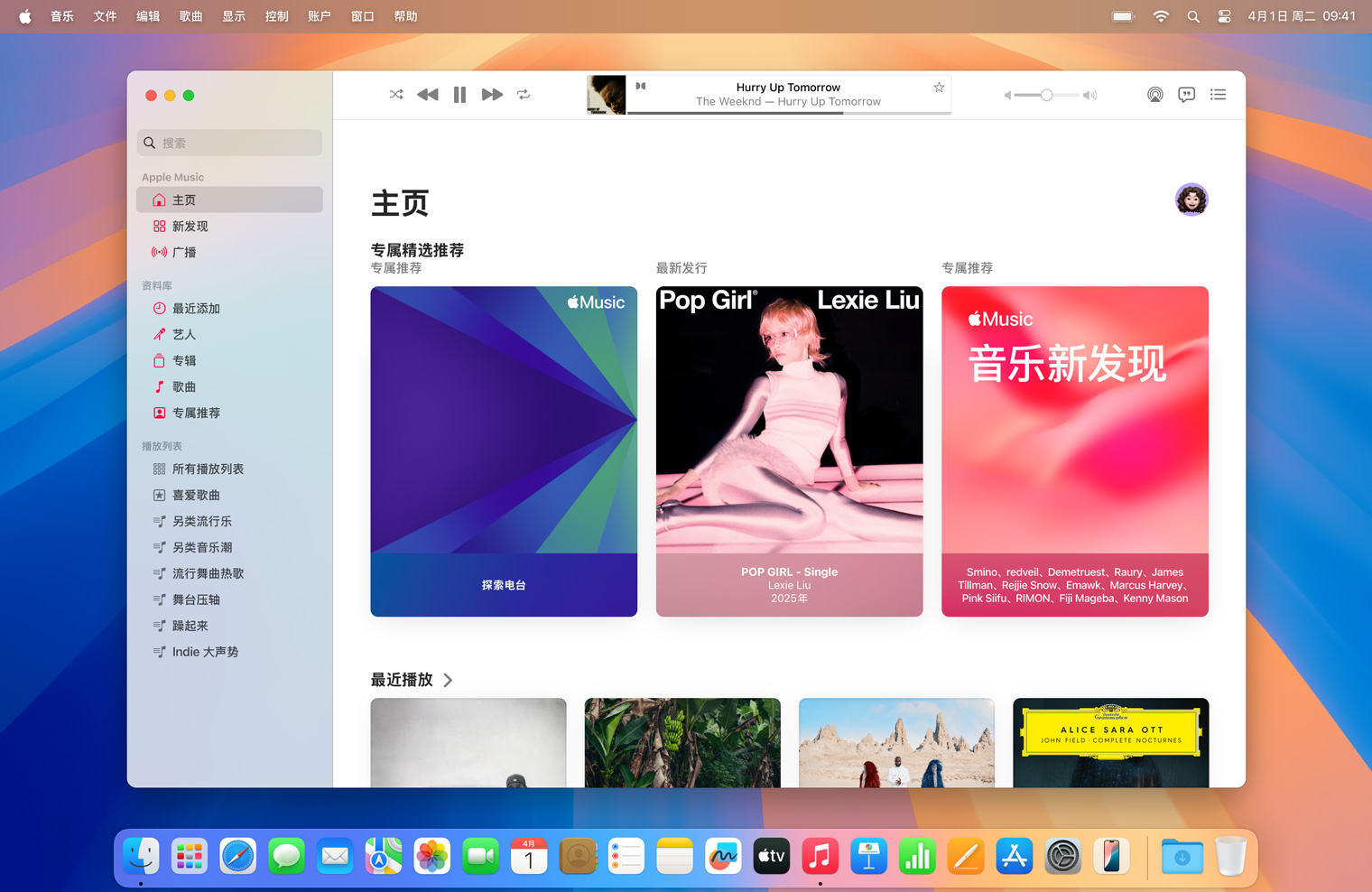Screen dimensions: 1372x892
Task: Click the user profile avatar
Action: 1191,200
